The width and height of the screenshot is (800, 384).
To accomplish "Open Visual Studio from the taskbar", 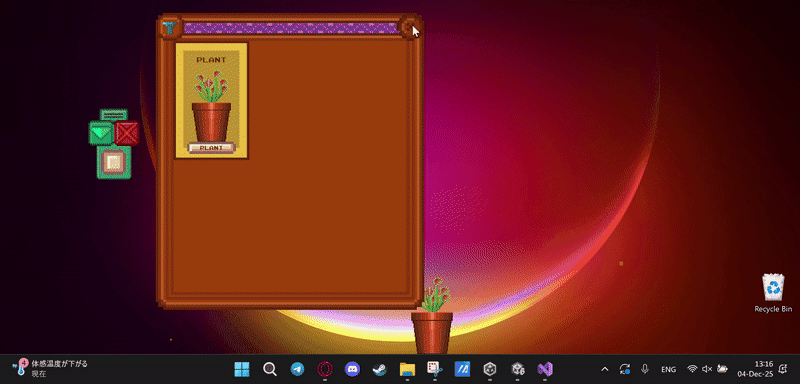I will [x=545, y=369].
